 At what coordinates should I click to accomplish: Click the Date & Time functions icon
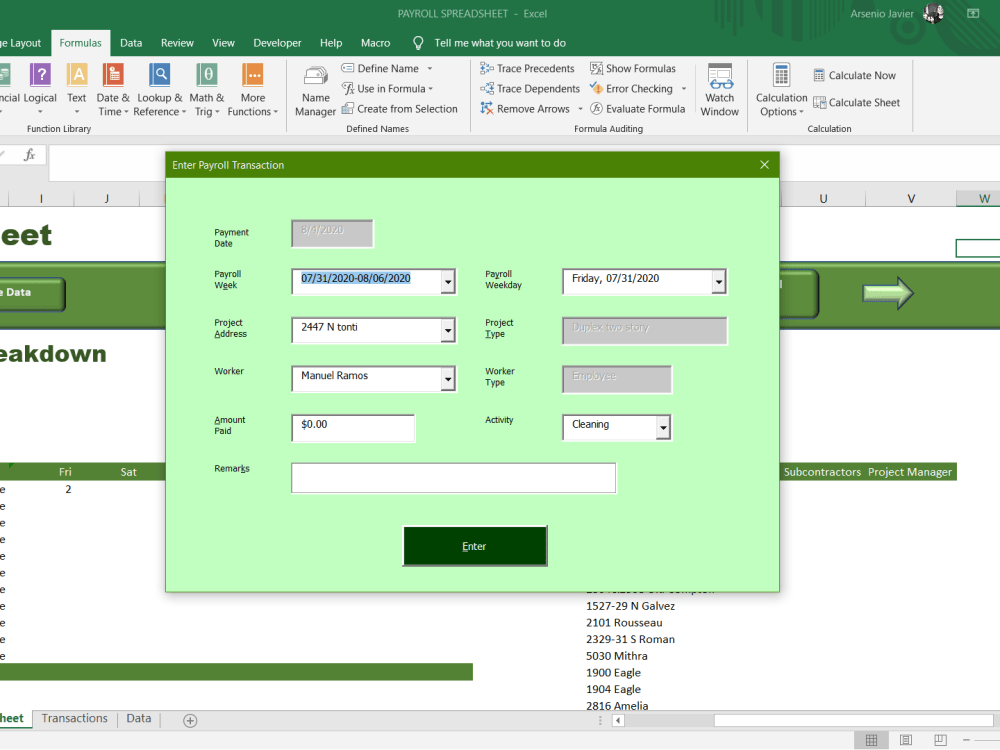113,88
